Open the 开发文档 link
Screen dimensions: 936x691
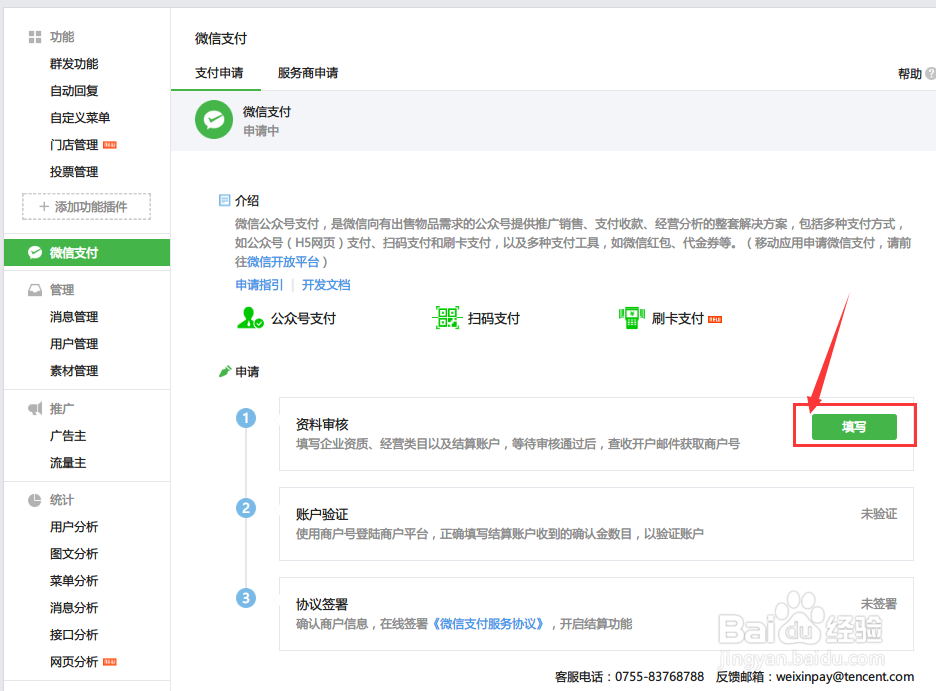point(326,285)
